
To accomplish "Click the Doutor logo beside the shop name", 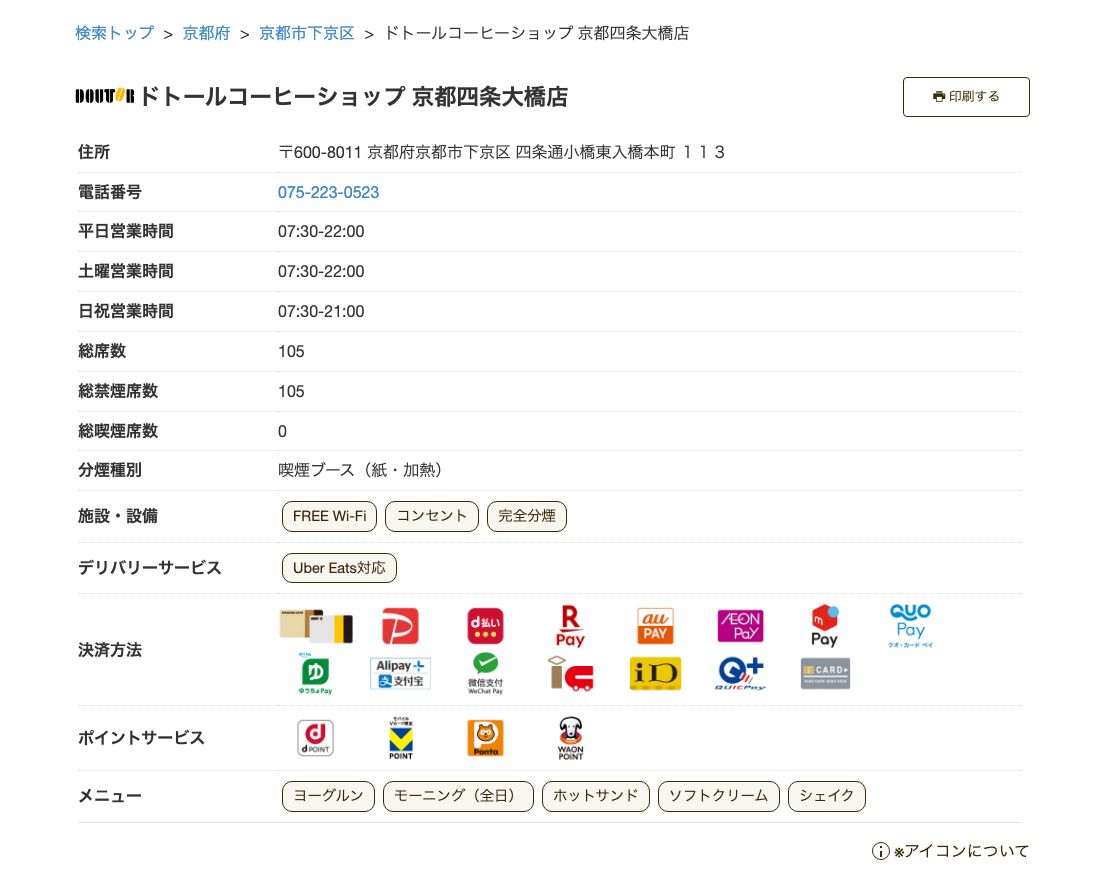I will (105, 96).
